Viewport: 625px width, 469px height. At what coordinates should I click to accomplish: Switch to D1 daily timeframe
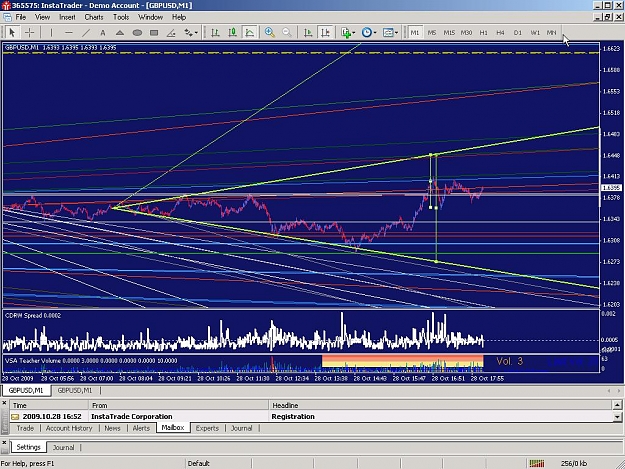[517, 32]
